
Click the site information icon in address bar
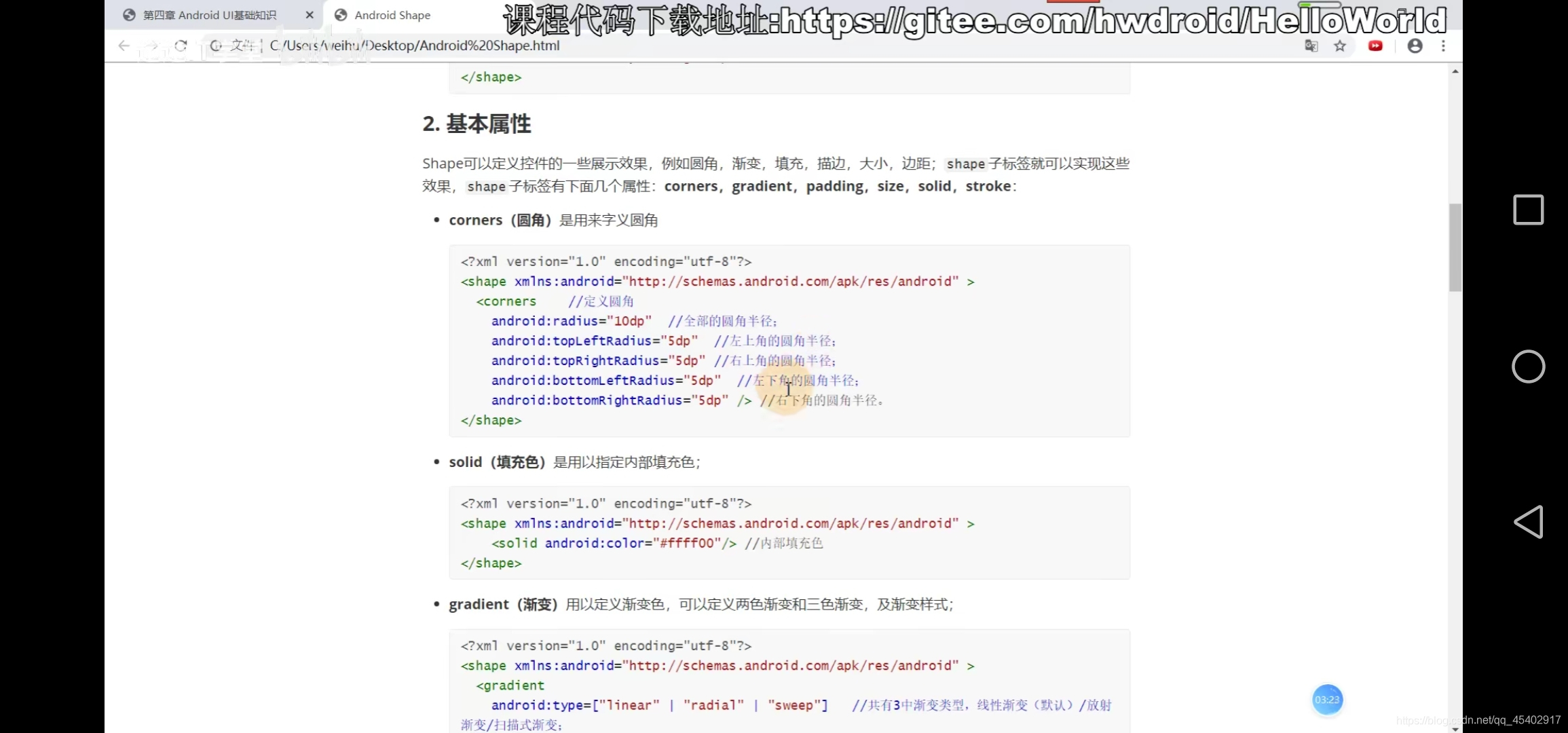tap(215, 45)
